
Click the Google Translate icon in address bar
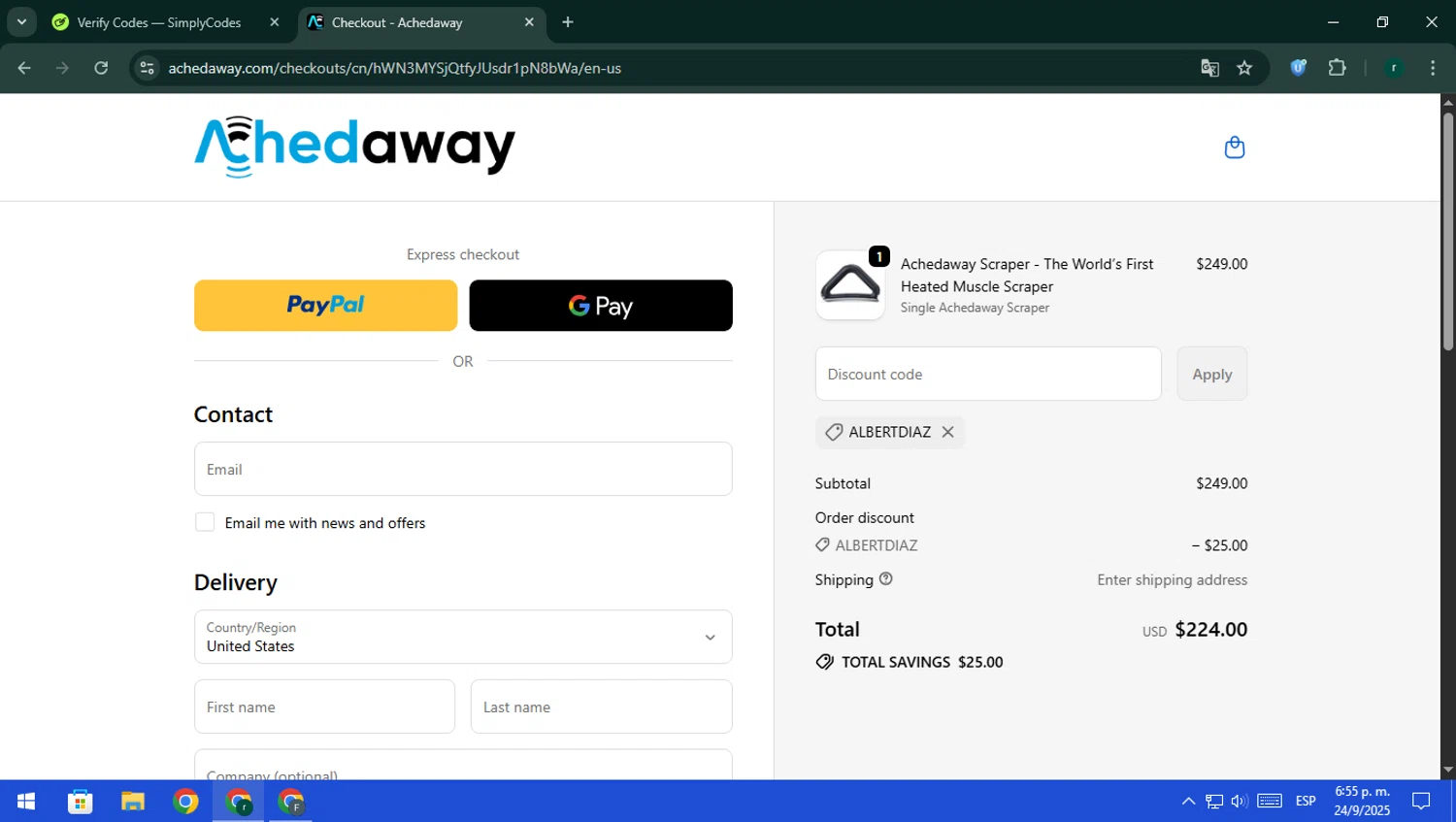(x=1209, y=68)
